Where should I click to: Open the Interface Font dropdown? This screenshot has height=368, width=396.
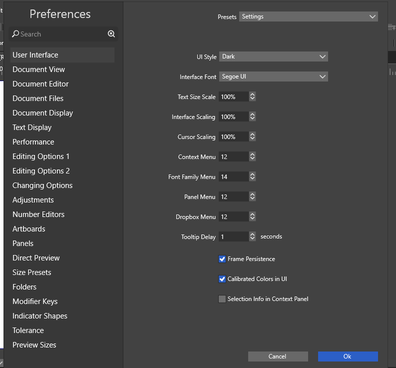pyautogui.click(x=273, y=76)
